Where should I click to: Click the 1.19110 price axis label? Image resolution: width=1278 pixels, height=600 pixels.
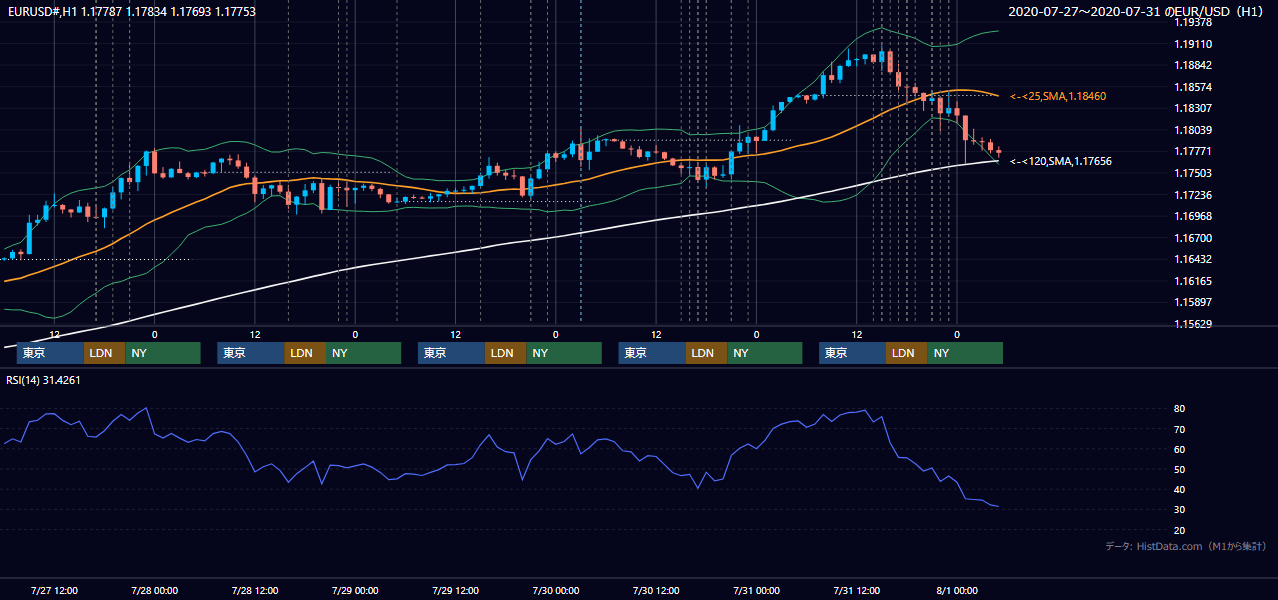pyautogui.click(x=1193, y=44)
